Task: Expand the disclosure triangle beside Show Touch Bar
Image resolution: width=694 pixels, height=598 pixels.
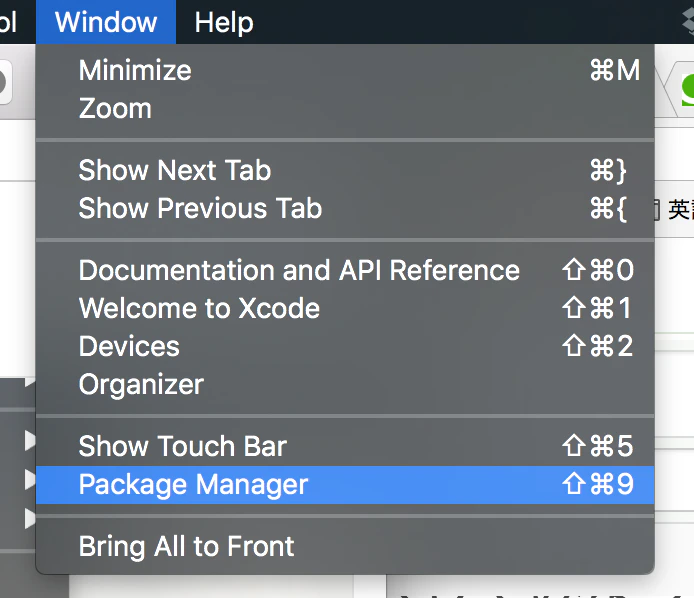Action: [x=30, y=440]
